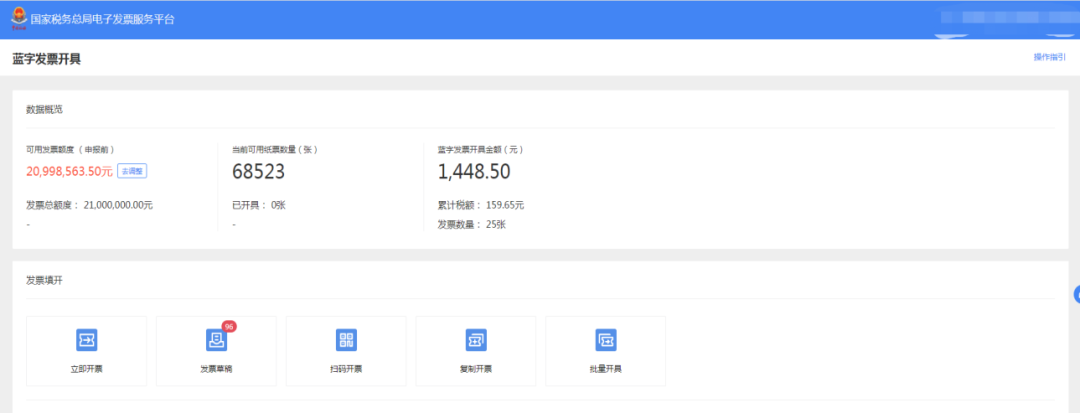Select the 发票填开 section header
The width and height of the screenshot is (1080, 413).
click(x=45, y=280)
